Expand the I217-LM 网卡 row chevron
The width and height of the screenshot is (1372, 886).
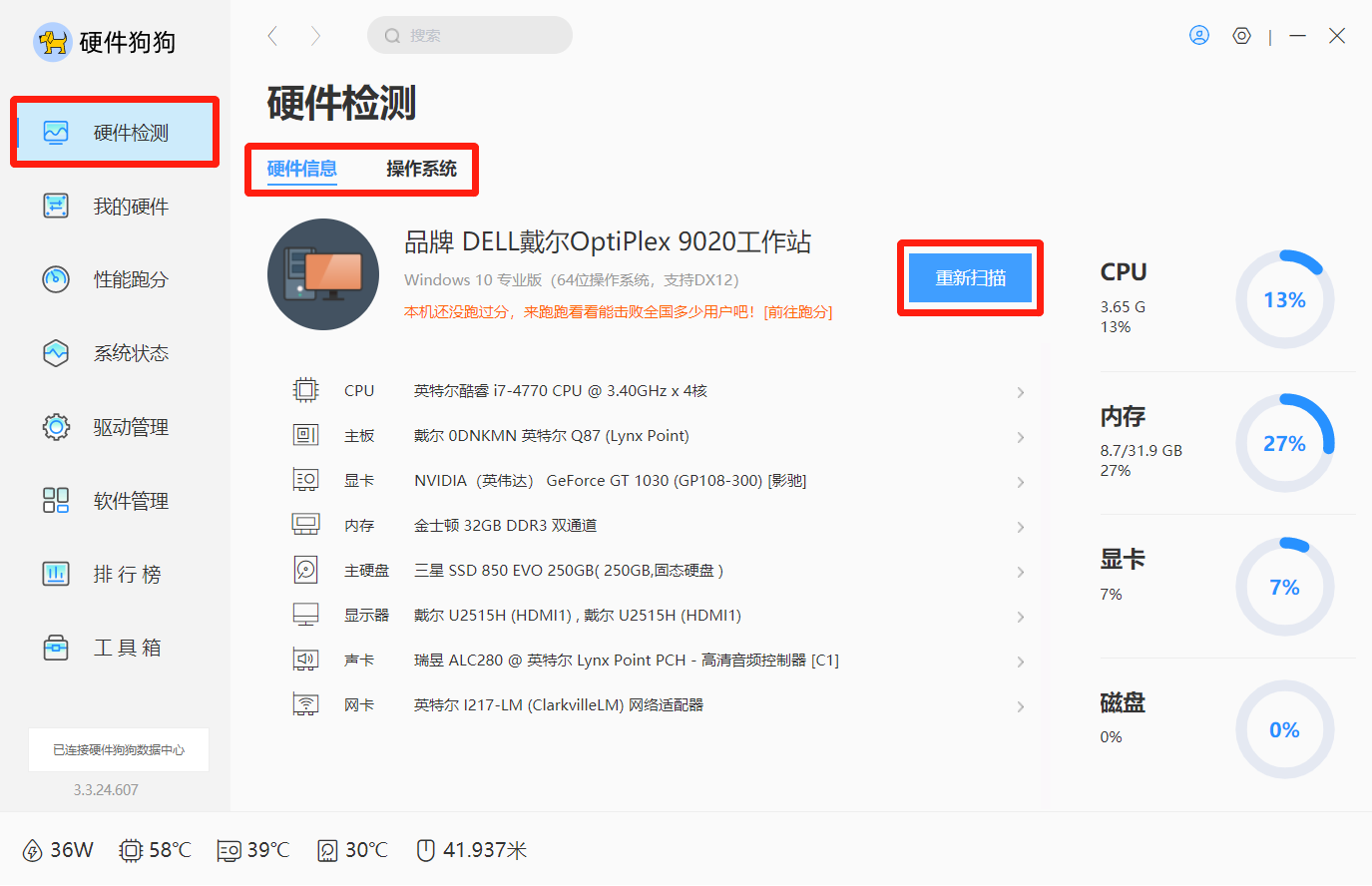1021,706
